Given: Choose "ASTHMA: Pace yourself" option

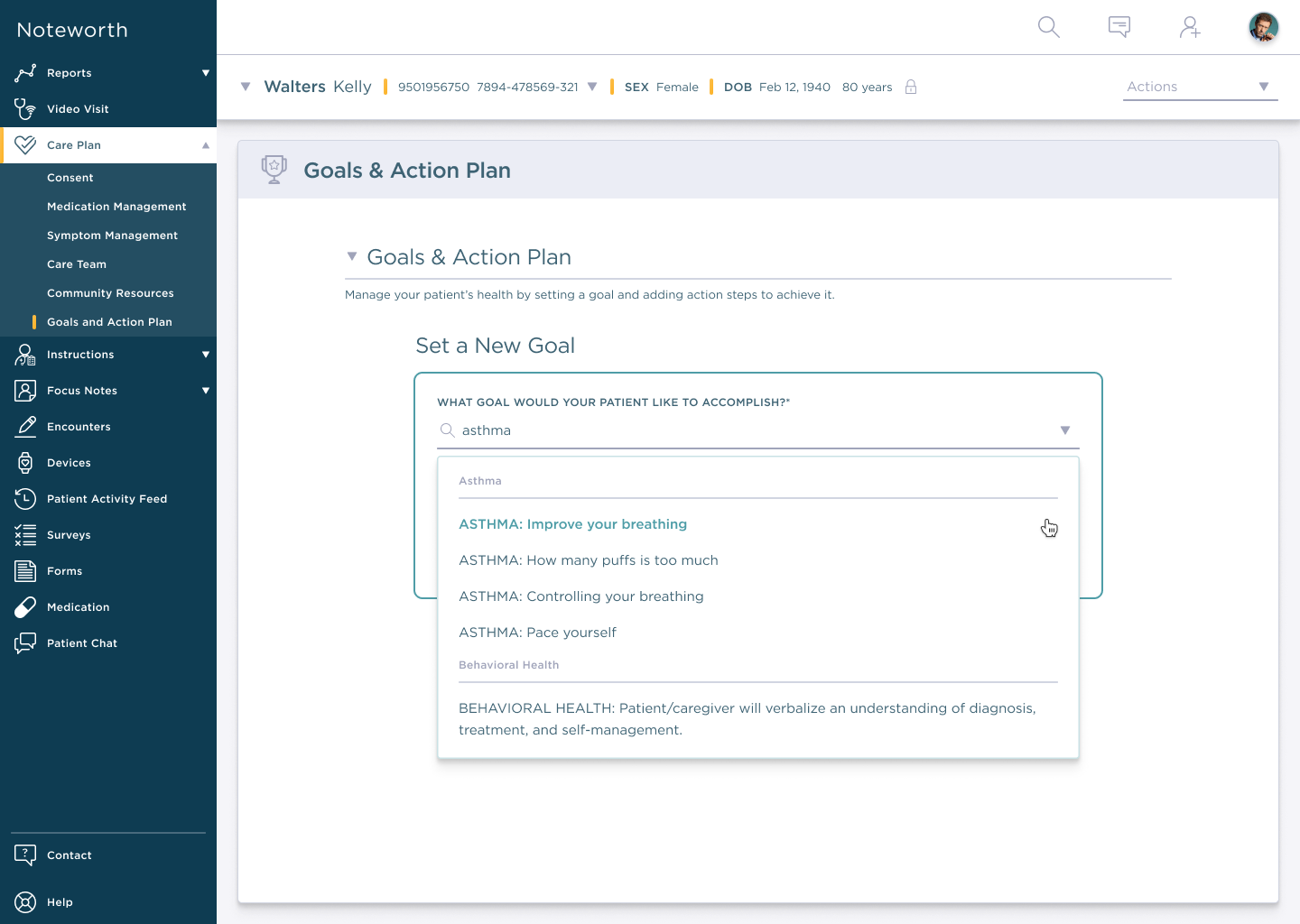Looking at the screenshot, I should point(537,633).
